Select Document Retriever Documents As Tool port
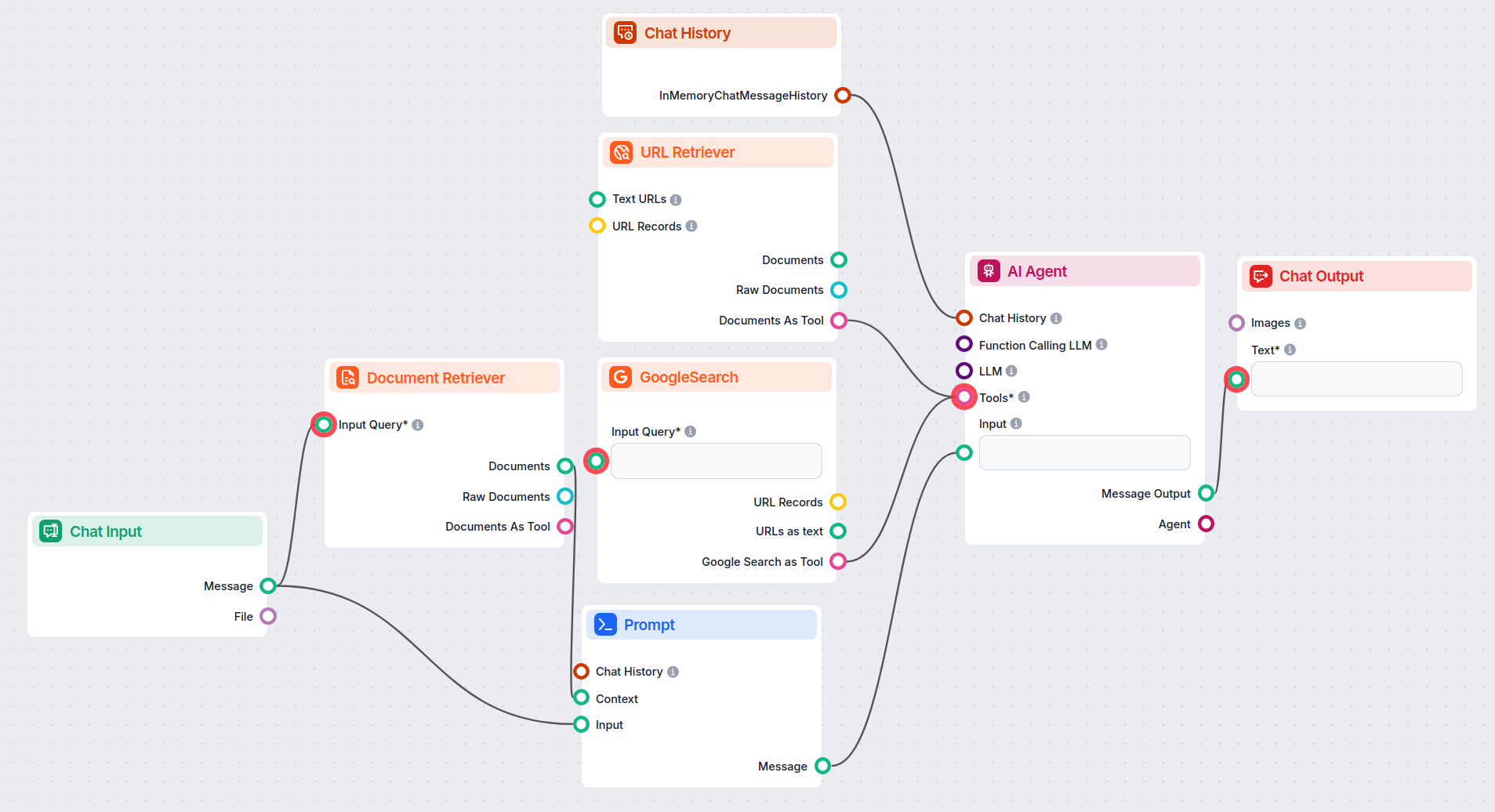This screenshot has width=1495, height=812. (x=565, y=527)
